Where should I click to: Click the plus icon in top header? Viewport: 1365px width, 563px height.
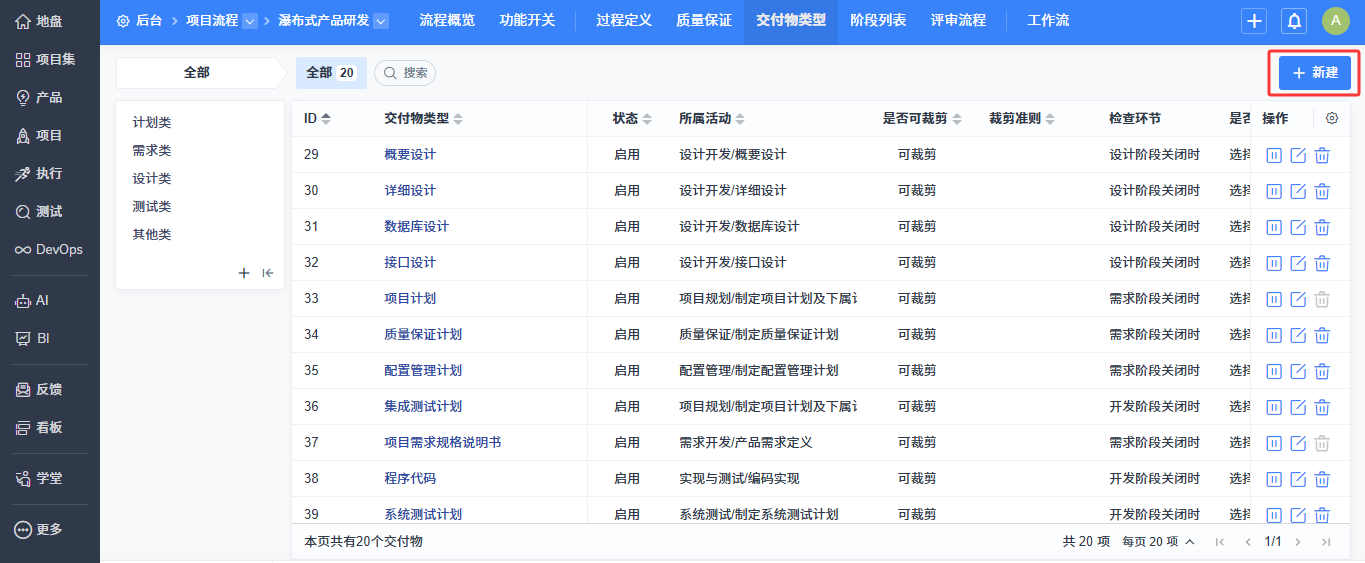(1254, 21)
